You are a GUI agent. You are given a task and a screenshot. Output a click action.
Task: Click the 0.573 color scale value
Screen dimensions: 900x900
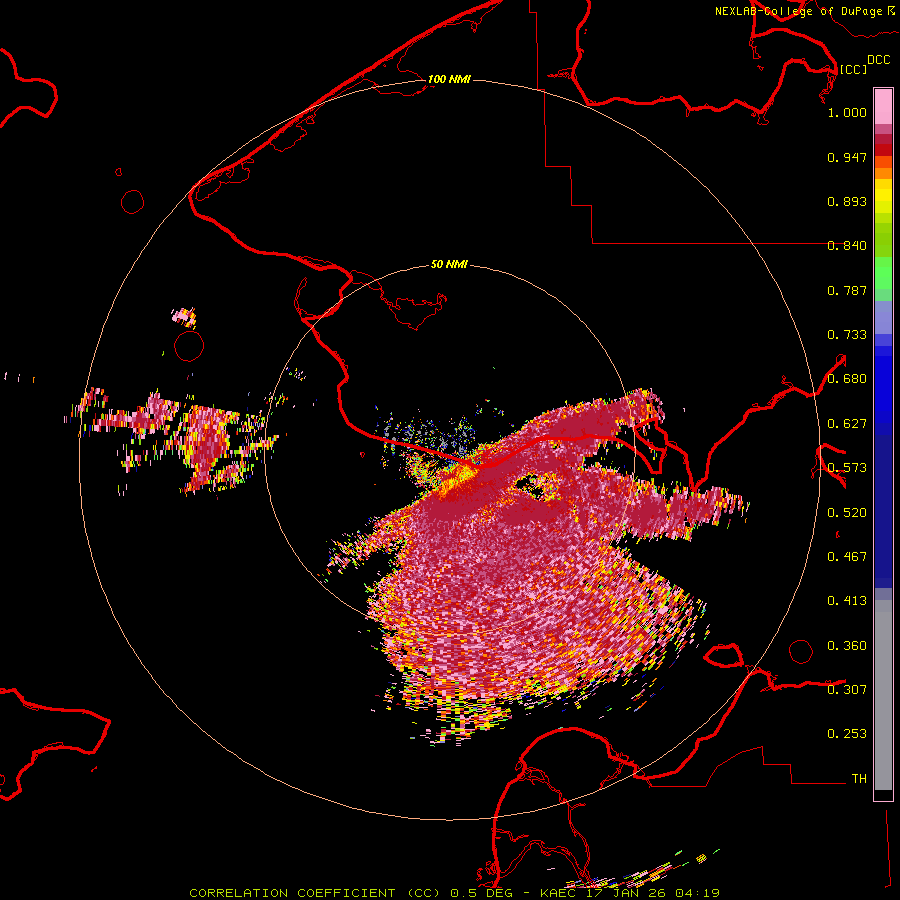point(847,468)
